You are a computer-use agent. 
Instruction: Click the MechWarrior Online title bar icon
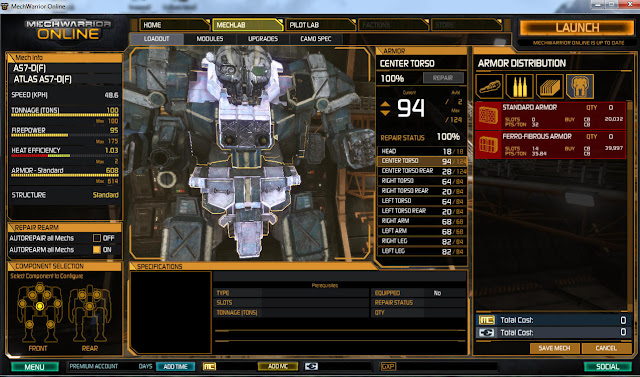point(4,6)
